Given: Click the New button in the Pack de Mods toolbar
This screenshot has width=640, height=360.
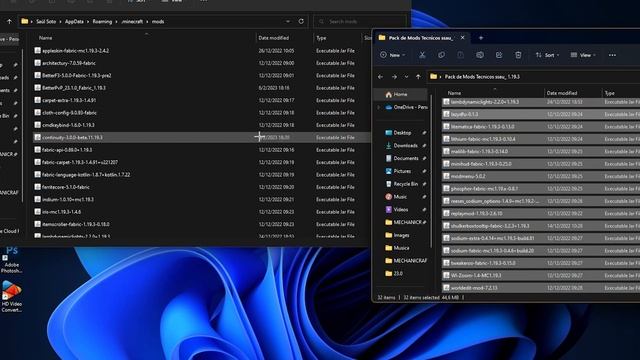Looking at the screenshot, I should pyautogui.click(x=392, y=55).
